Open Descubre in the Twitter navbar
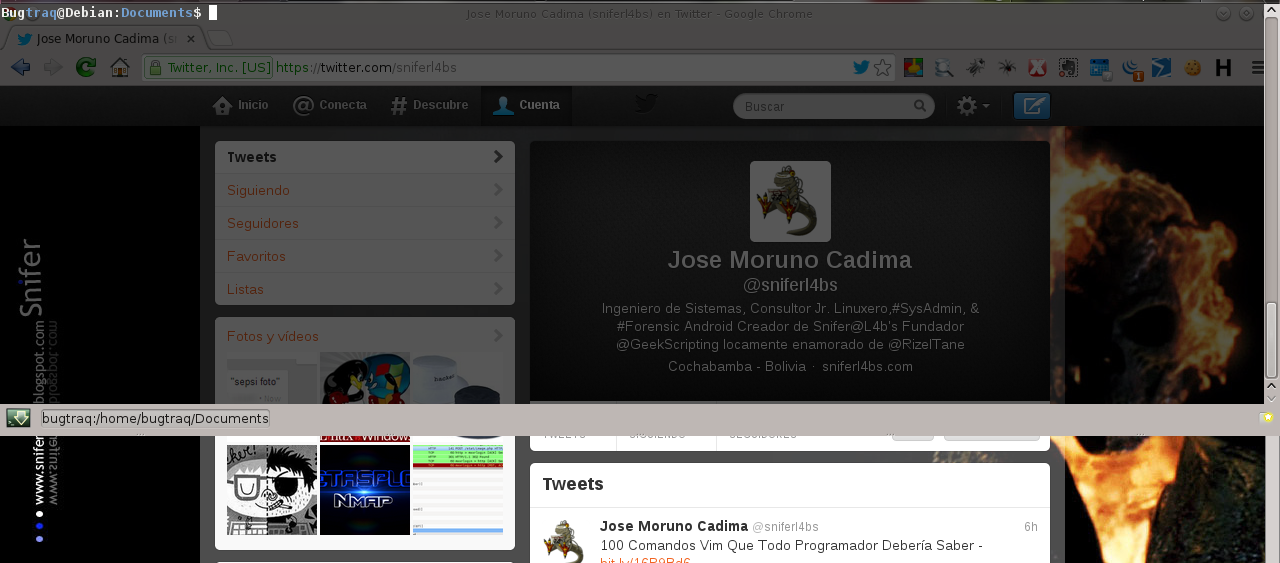 click(x=429, y=105)
